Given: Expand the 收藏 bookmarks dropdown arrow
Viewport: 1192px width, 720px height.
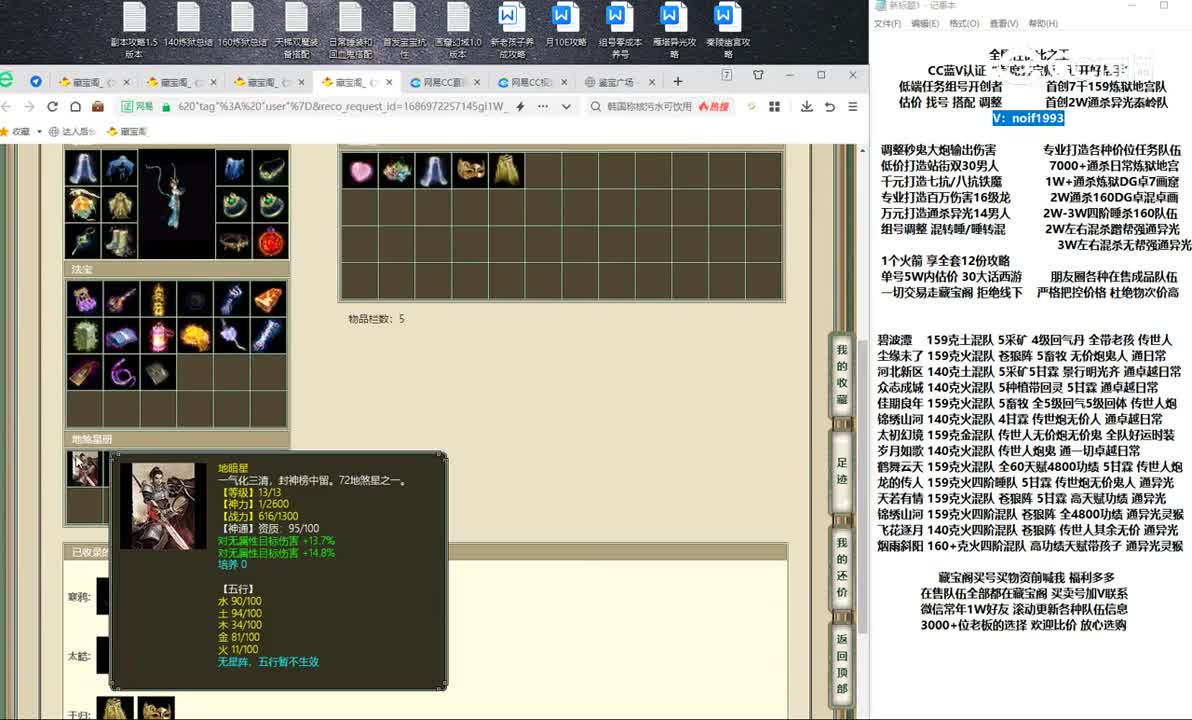Looking at the screenshot, I should tap(40, 131).
